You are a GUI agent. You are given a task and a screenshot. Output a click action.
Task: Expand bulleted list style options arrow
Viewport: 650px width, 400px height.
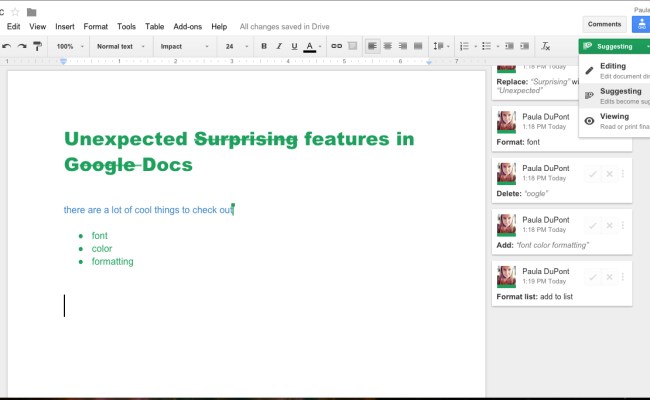click(x=498, y=46)
